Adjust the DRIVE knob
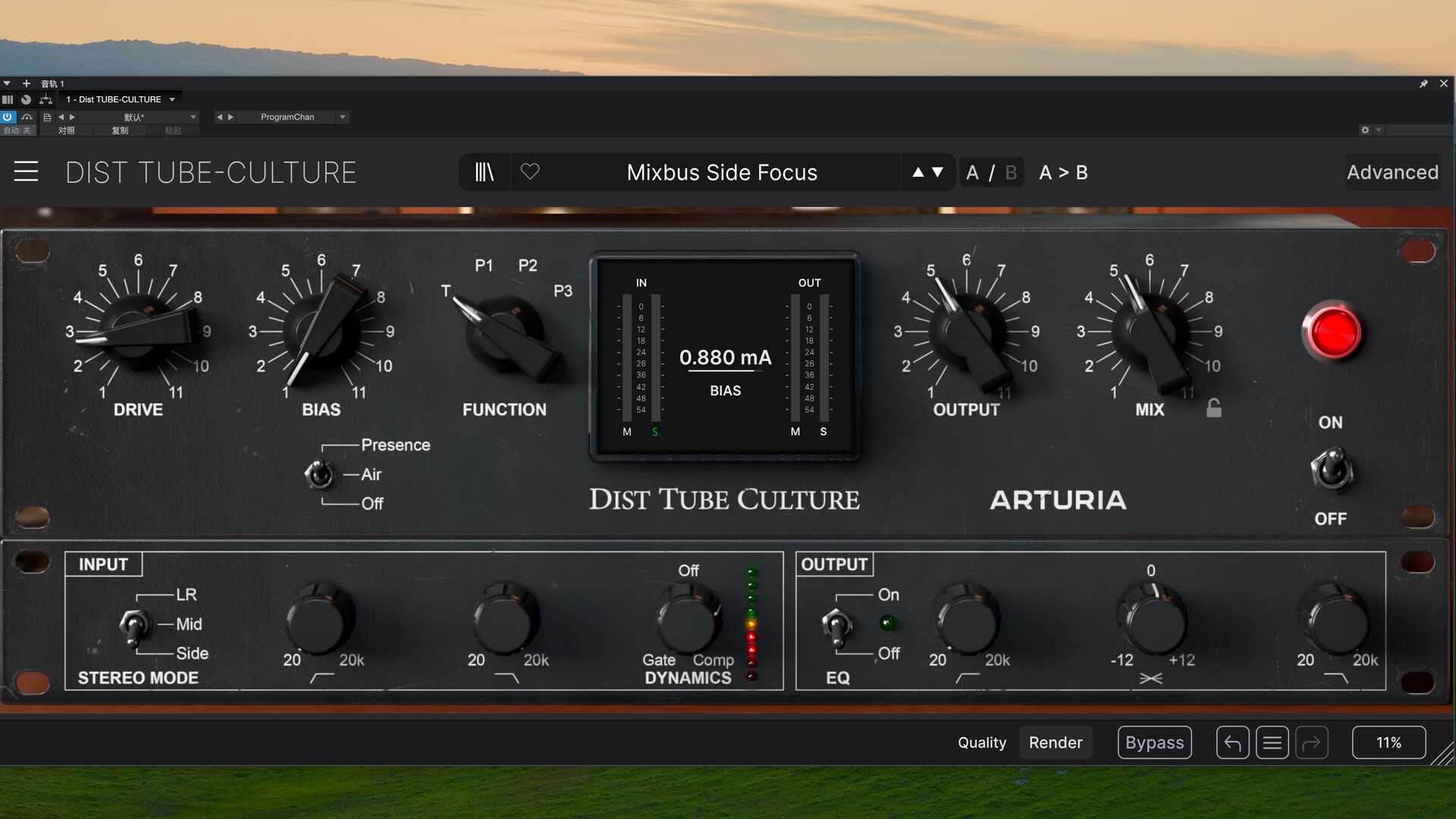This screenshot has height=819, width=1456. [139, 331]
